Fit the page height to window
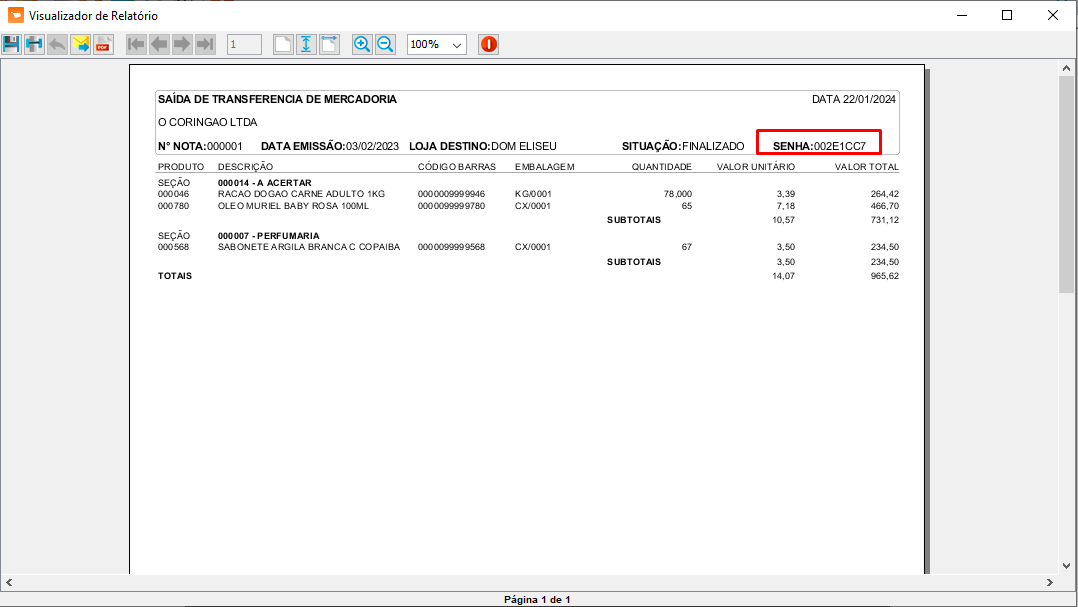Image resolution: width=1078 pixels, height=607 pixels. (306, 45)
